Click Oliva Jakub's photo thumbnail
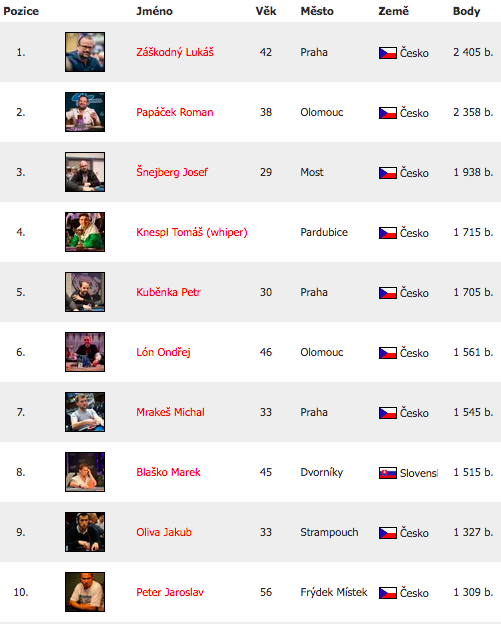This screenshot has width=501, height=624. coord(85,532)
